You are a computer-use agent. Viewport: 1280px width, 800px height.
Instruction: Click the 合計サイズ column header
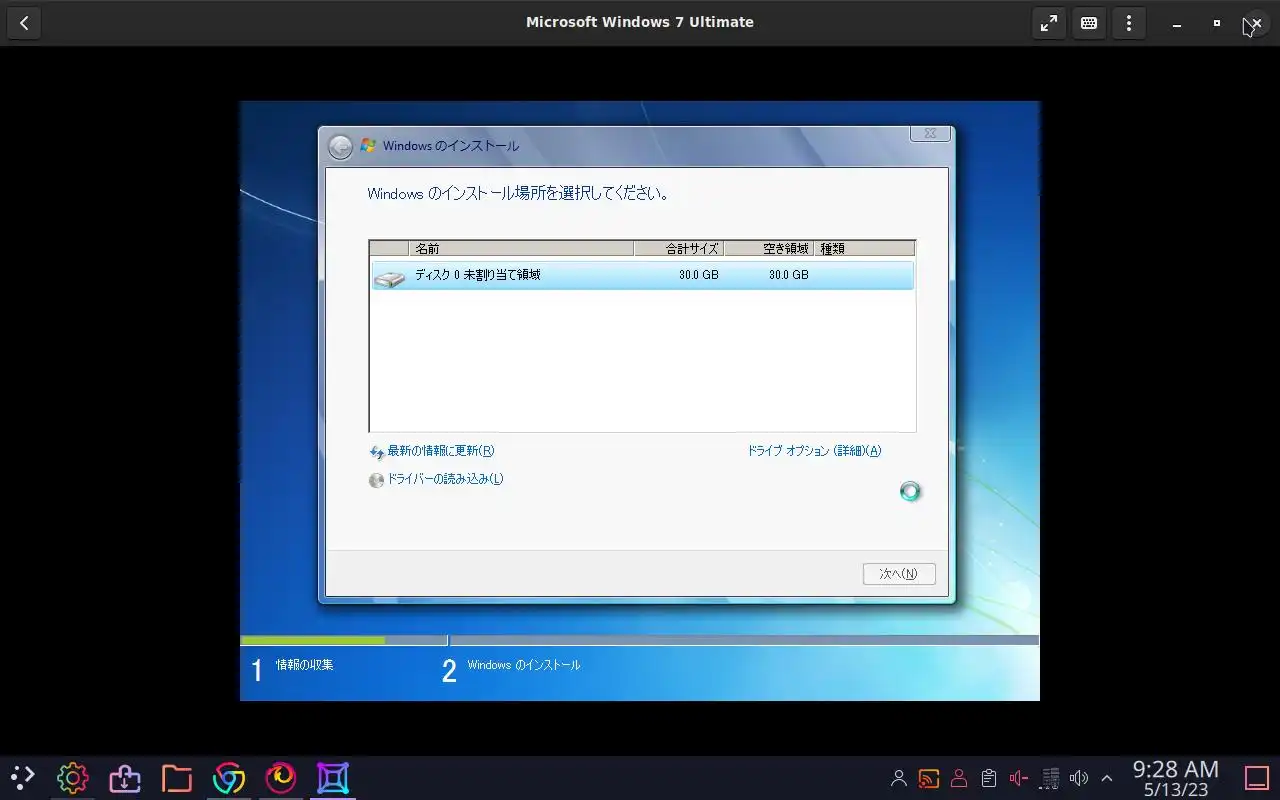pos(679,248)
